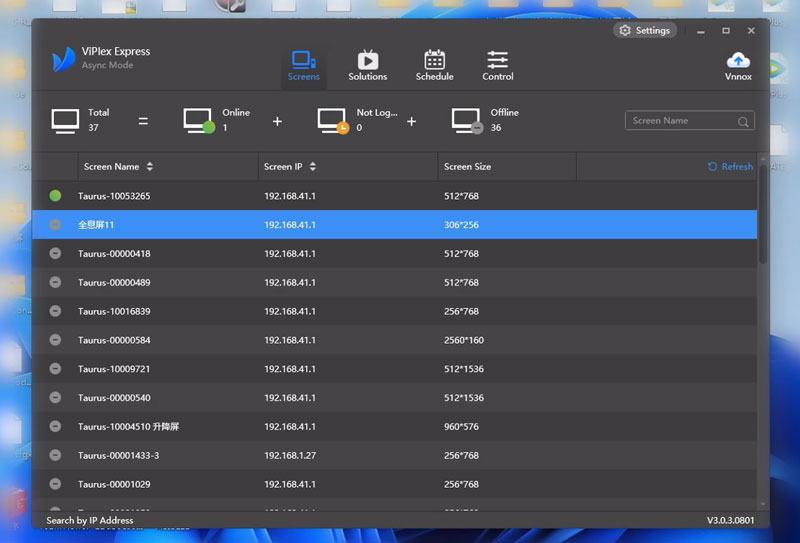Filter by Not Logged In screens icon
The height and width of the screenshot is (543, 800).
333,121
